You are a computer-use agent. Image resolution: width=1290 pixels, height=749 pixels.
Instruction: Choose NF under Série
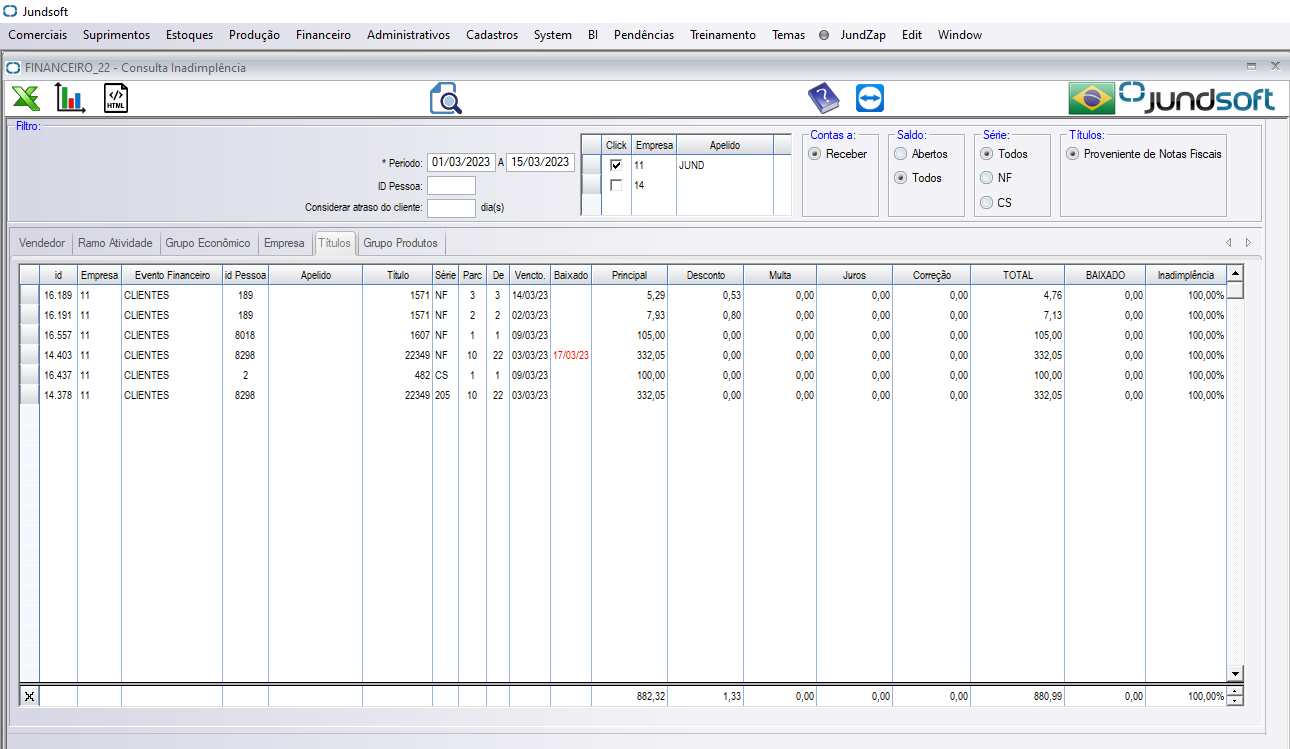tap(987, 178)
